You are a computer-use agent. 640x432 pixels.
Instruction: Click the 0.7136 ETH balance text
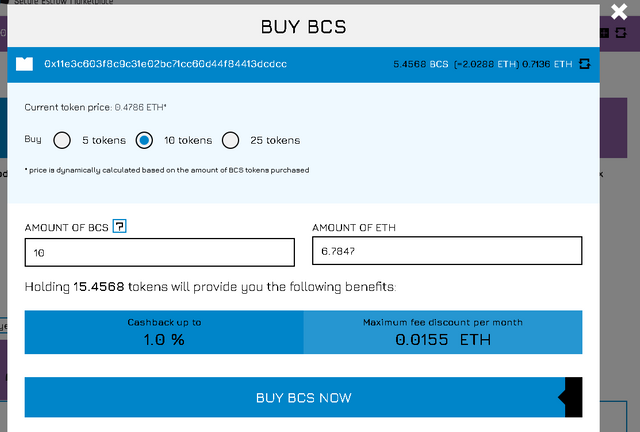click(547, 64)
